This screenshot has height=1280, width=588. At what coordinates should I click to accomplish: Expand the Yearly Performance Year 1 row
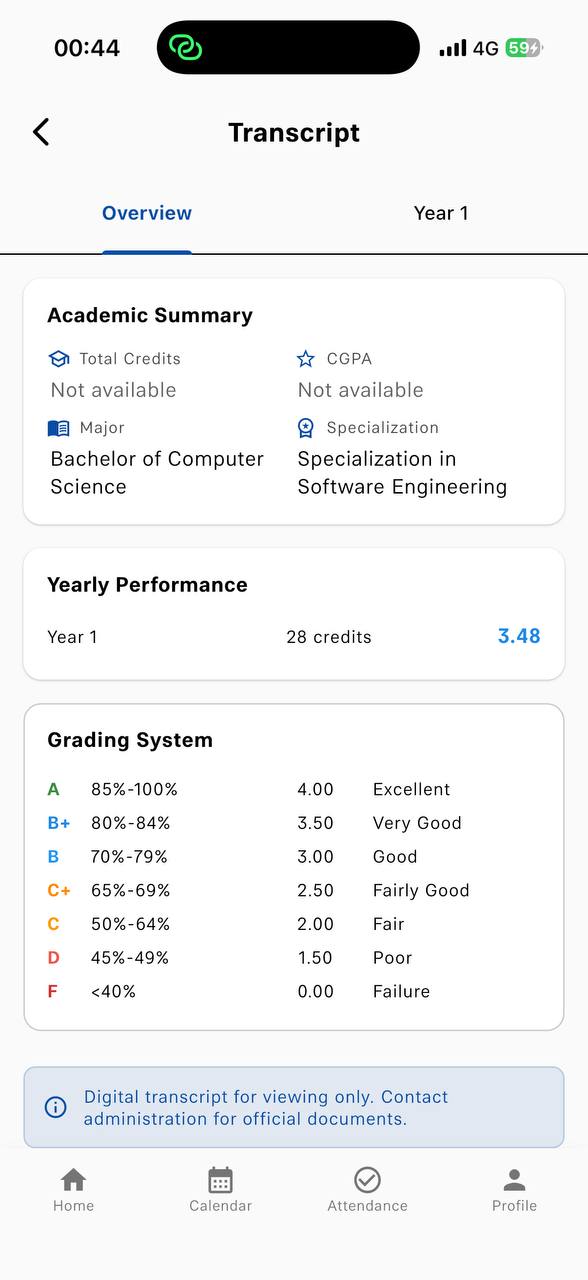pyautogui.click(x=293, y=636)
